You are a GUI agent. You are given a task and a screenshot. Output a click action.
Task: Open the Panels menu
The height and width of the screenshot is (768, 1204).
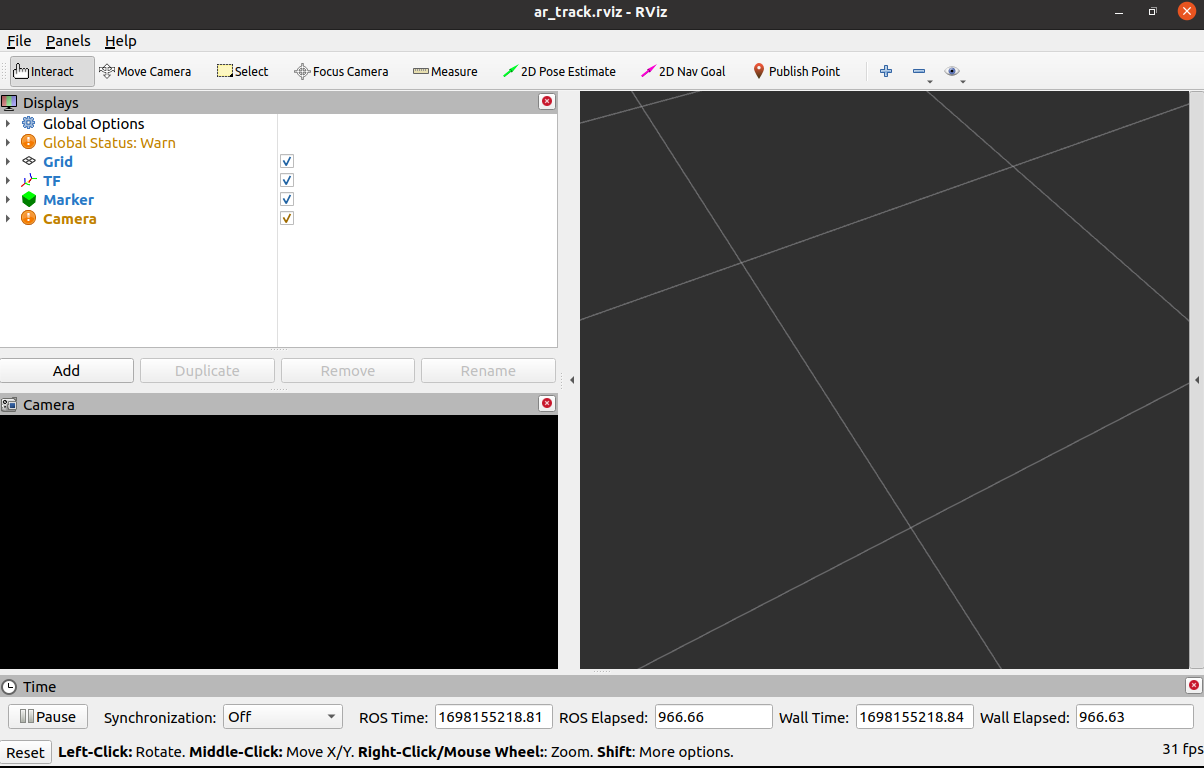coord(68,41)
